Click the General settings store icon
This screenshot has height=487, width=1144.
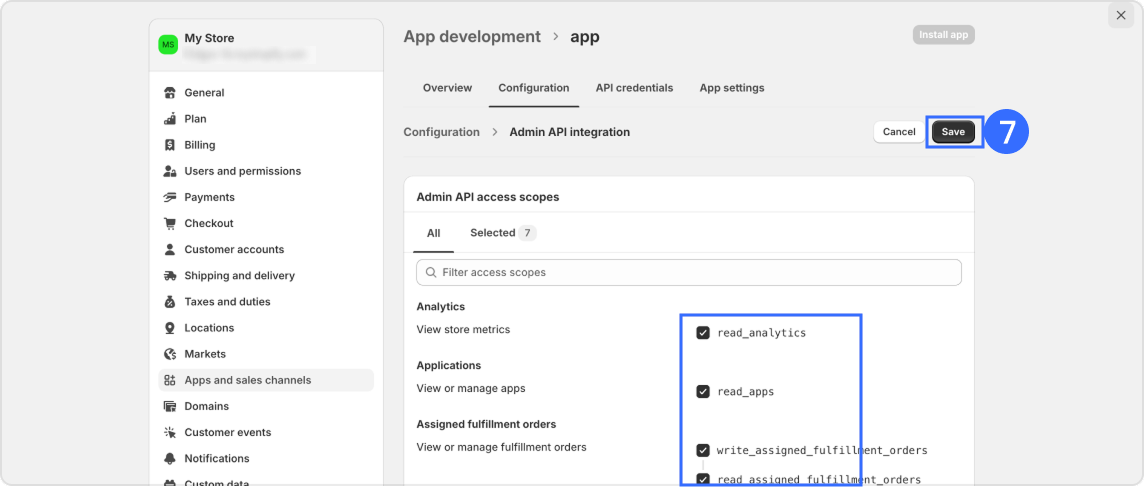(170, 93)
